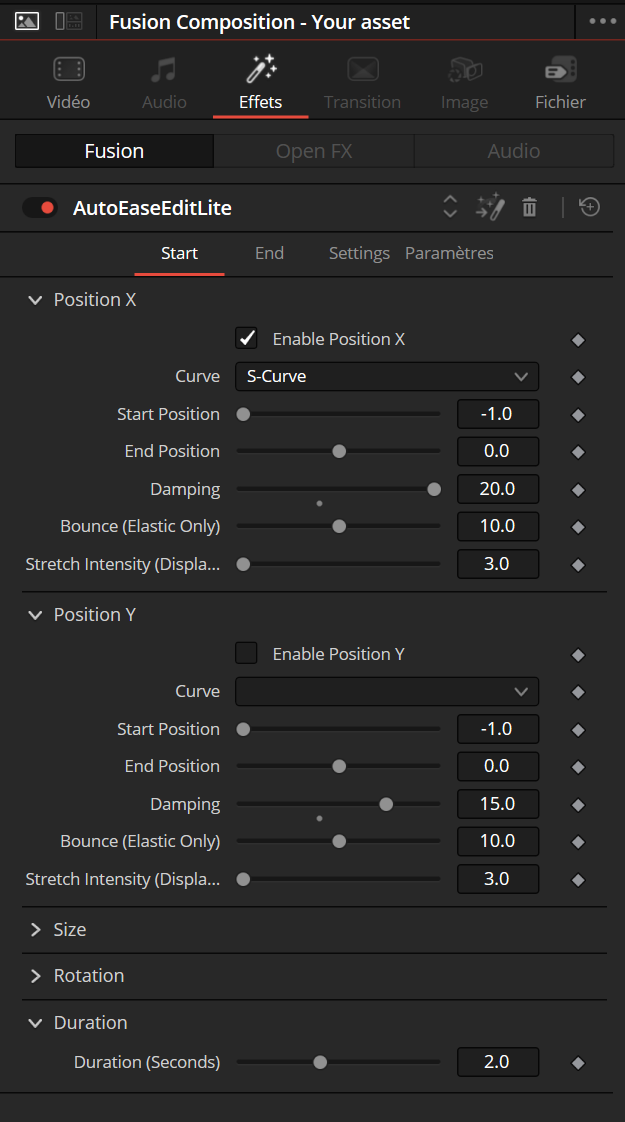
Task: Switch to the End tab
Action: [269, 253]
